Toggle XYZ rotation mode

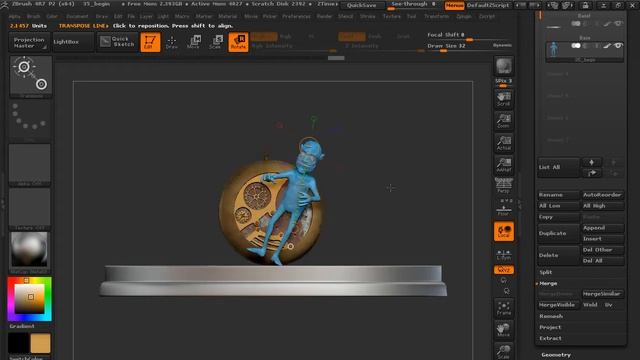tap(504, 270)
